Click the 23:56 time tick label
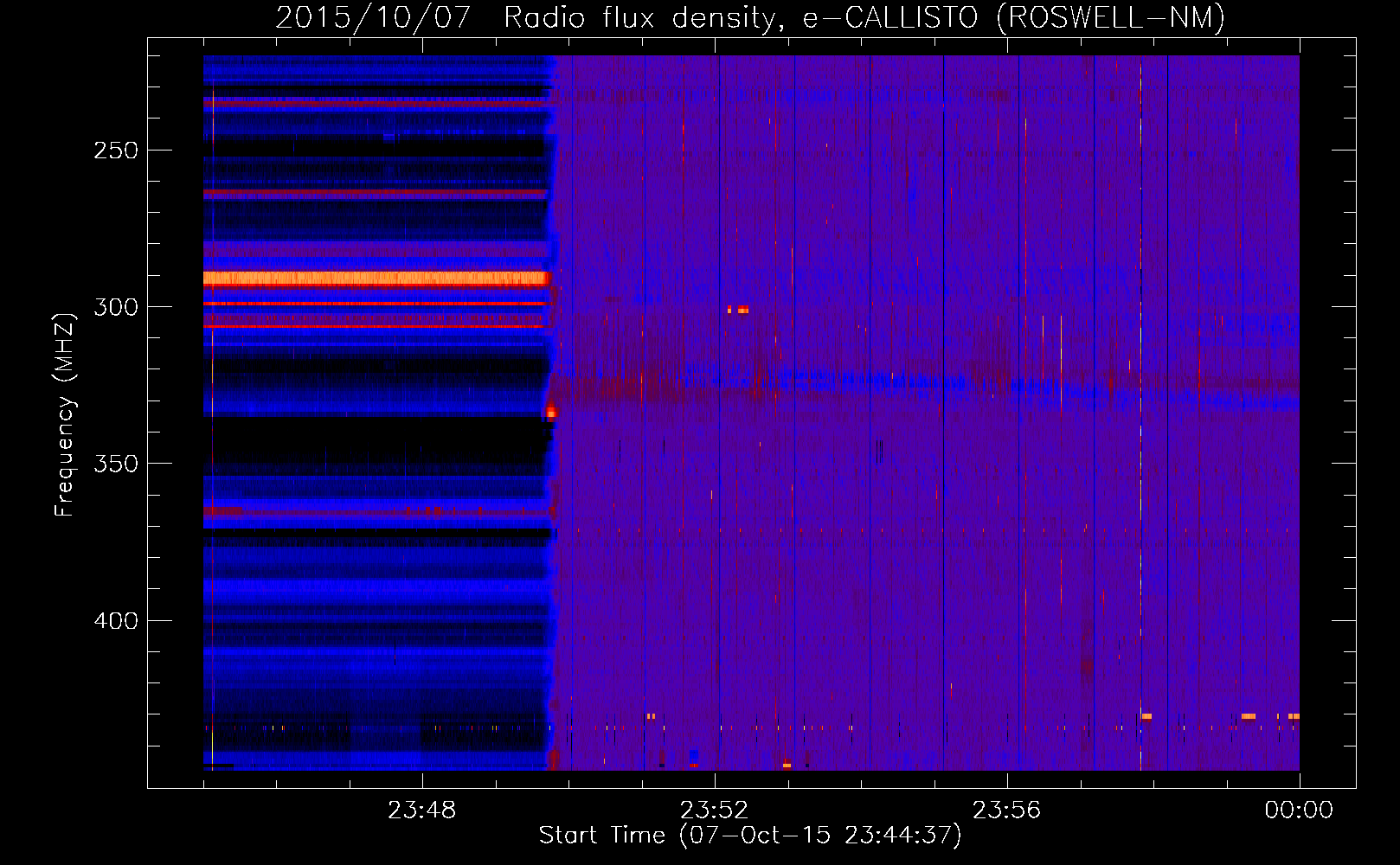 [1006, 810]
